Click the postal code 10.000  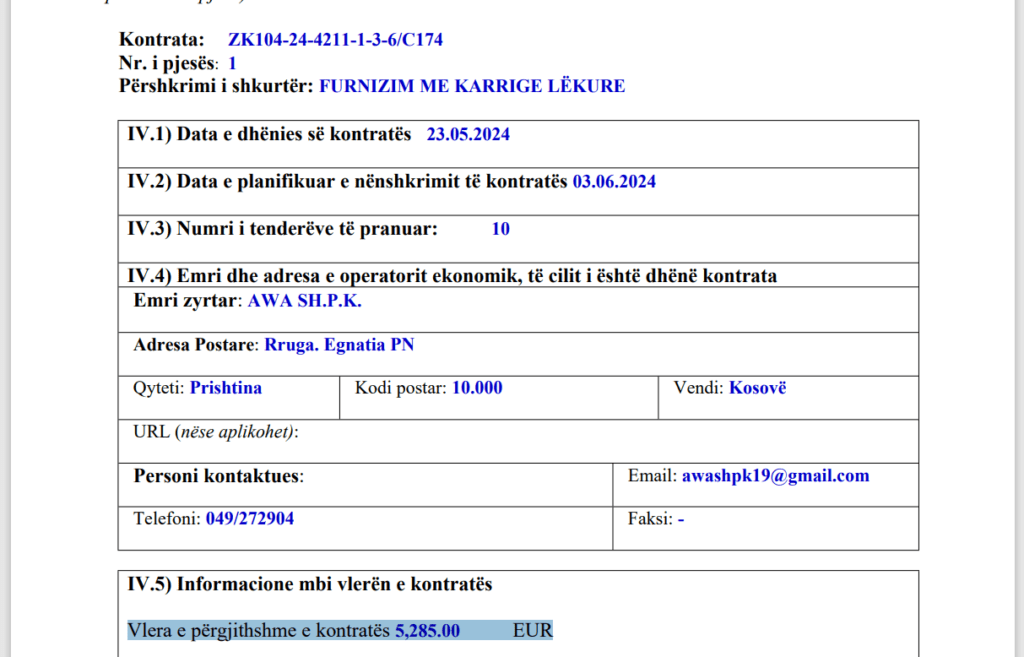(x=477, y=387)
